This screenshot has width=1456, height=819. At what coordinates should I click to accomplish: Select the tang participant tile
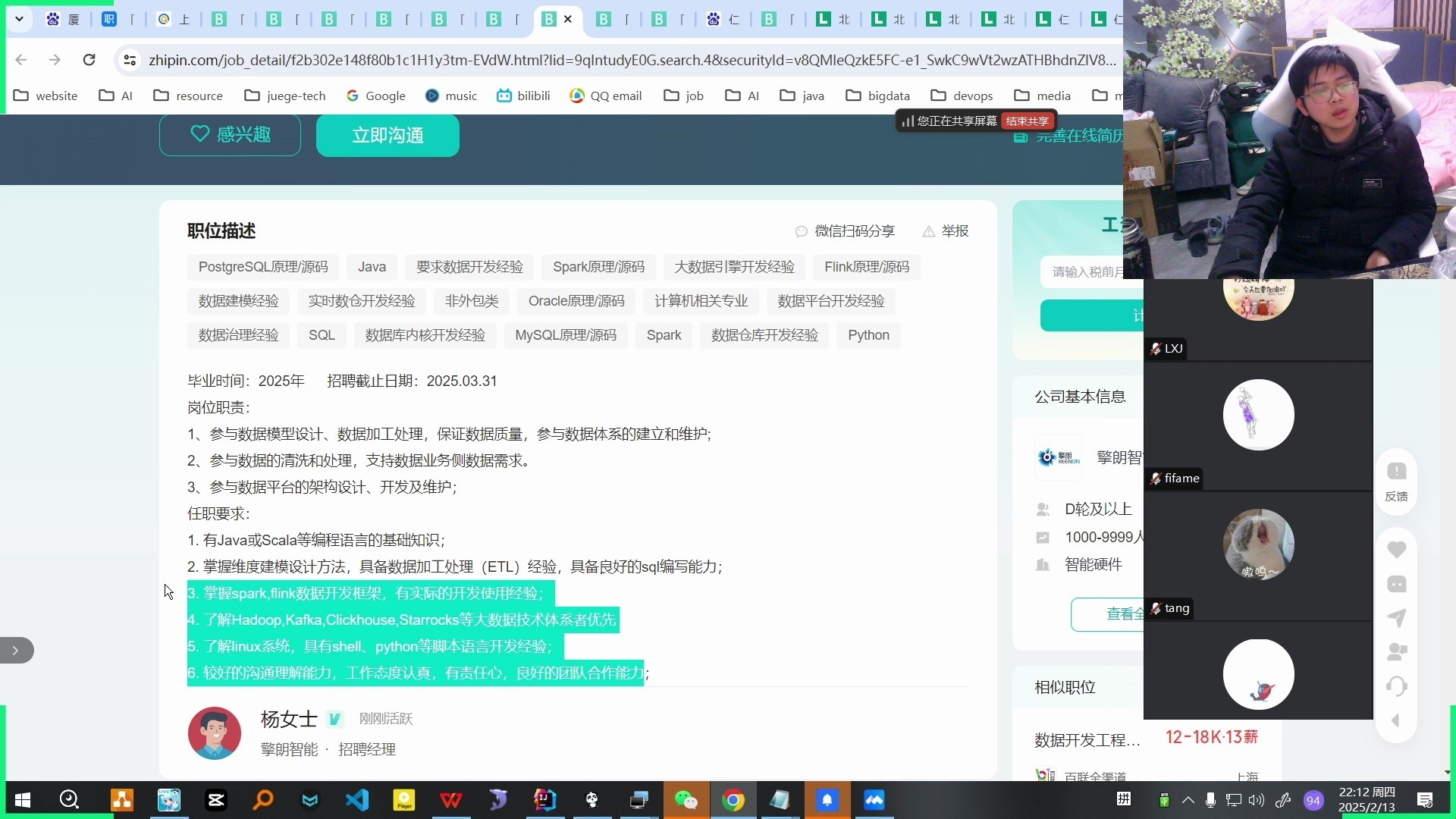1258,556
